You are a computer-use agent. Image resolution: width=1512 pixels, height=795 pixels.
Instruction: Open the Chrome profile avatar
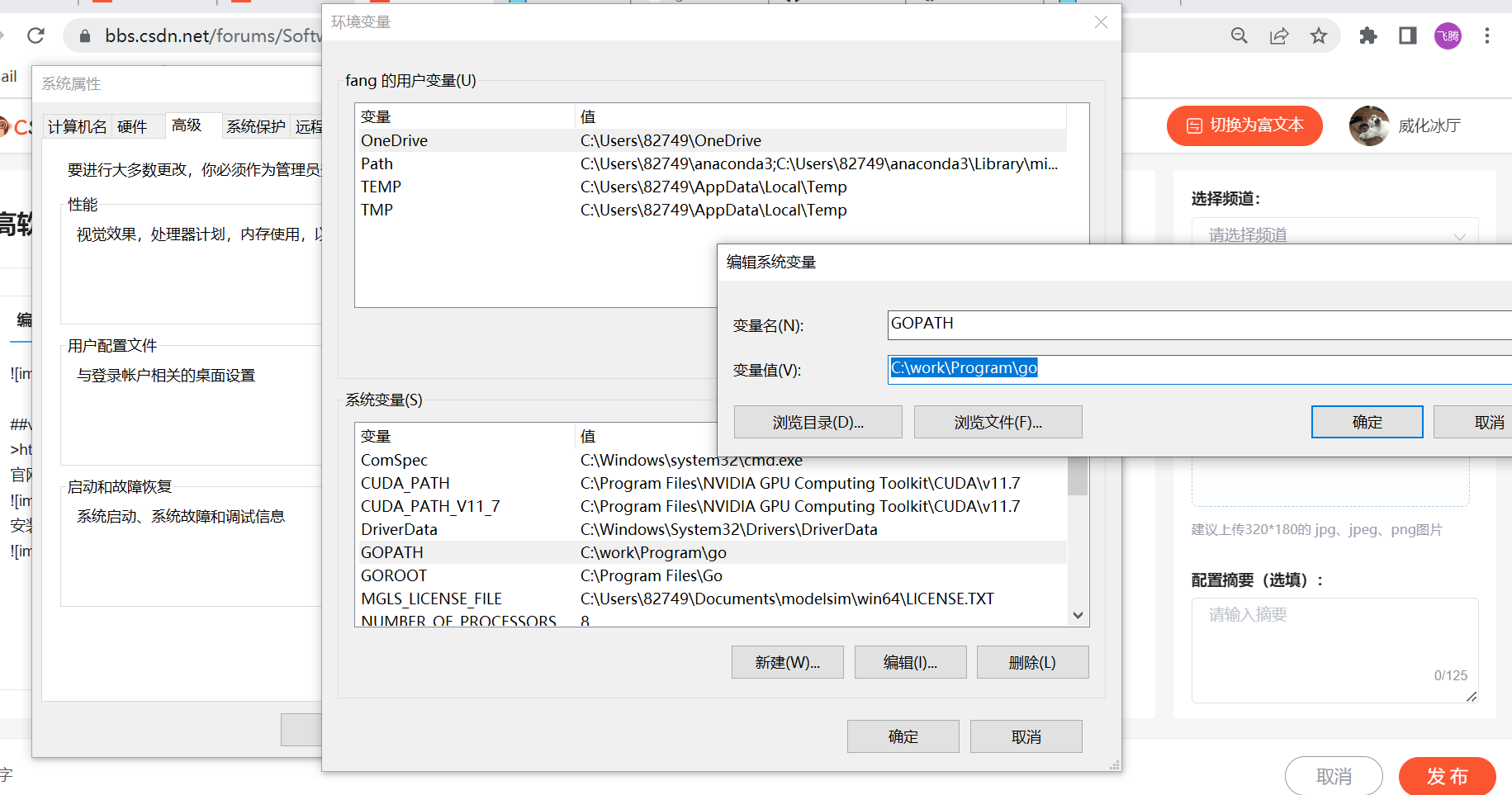1448,35
